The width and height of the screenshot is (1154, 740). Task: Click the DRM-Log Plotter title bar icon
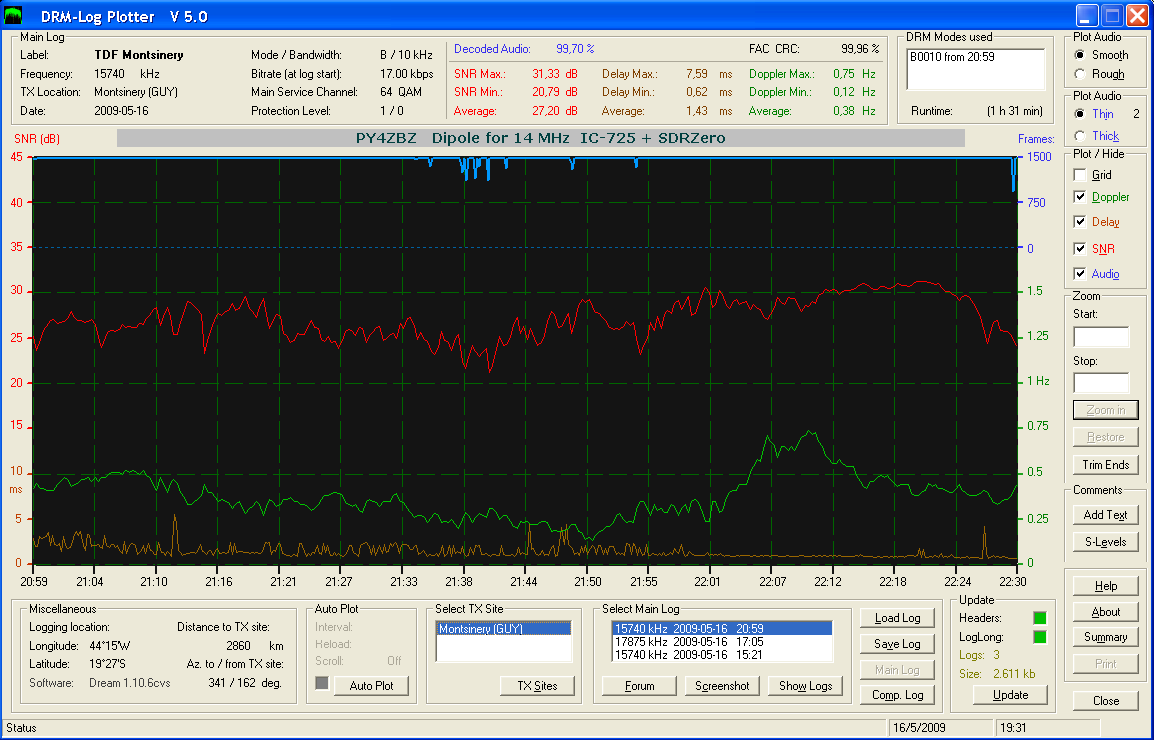(14, 15)
